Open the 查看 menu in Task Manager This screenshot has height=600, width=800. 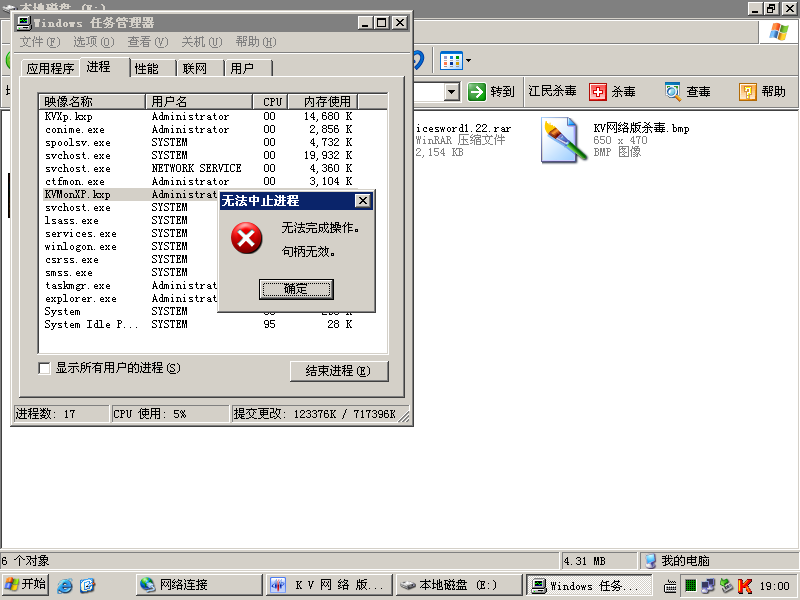[147, 42]
